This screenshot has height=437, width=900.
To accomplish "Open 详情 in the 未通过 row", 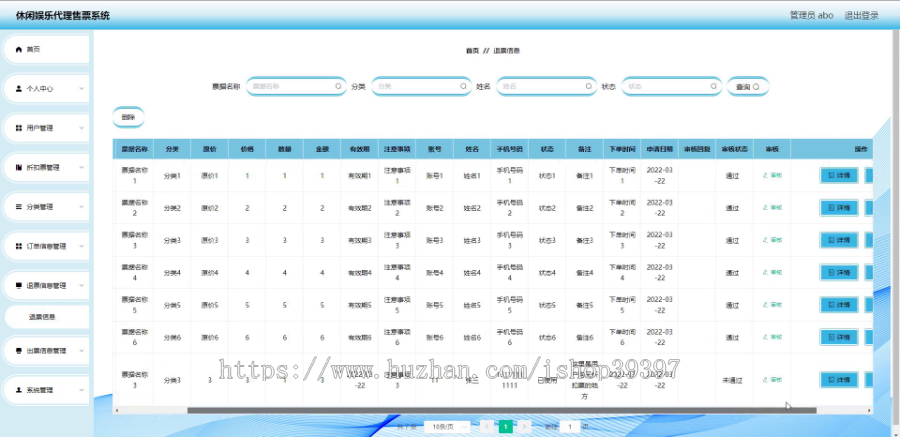I will (839, 380).
